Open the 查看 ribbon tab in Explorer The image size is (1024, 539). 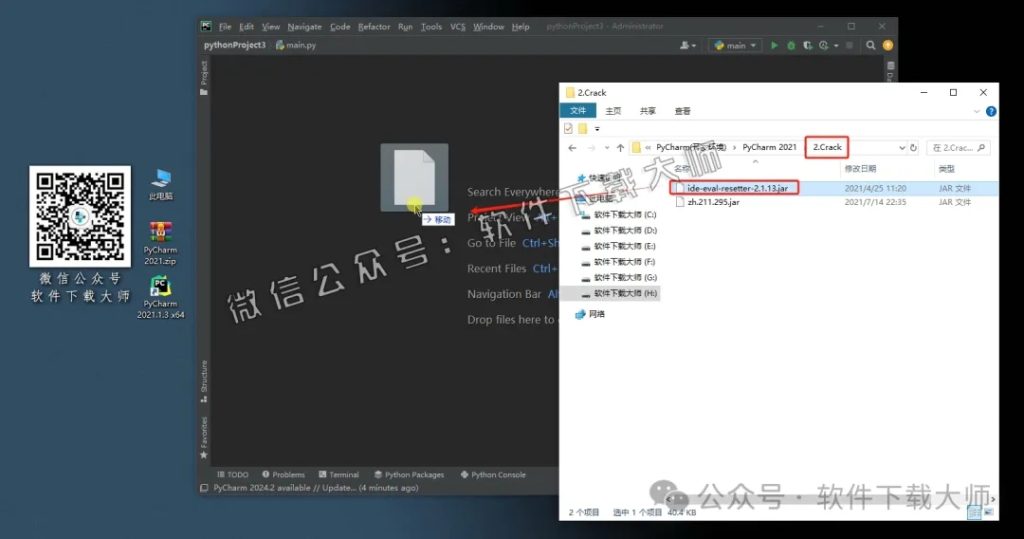[682, 111]
